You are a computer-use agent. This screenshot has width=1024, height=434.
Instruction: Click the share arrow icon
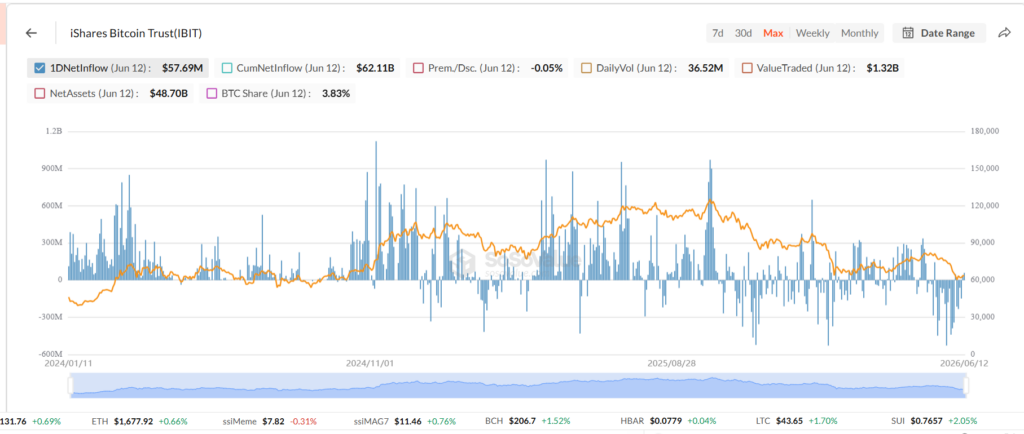pyautogui.click(x=1004, y=33)
